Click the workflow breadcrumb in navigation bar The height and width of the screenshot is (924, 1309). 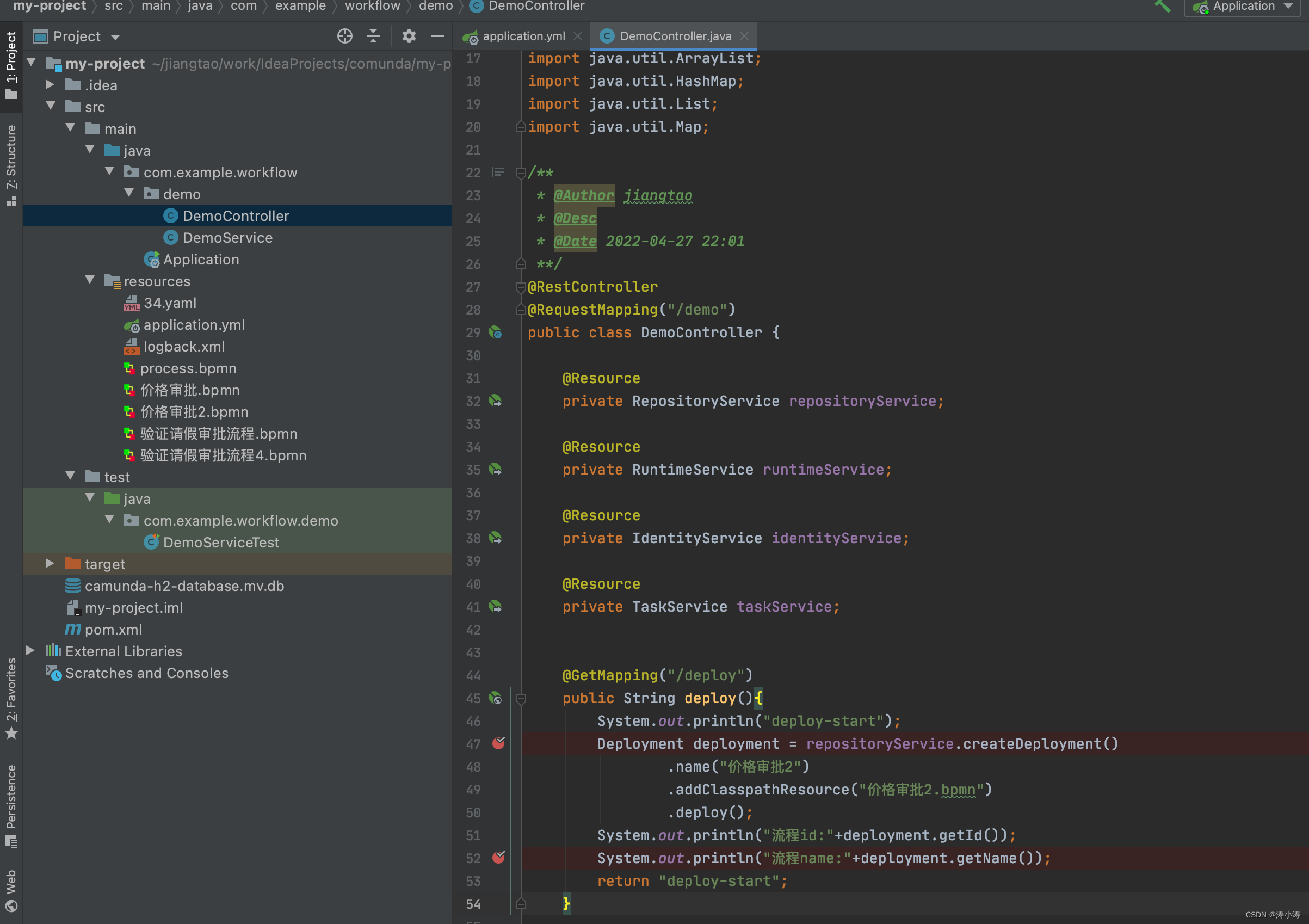pos(372,7)
